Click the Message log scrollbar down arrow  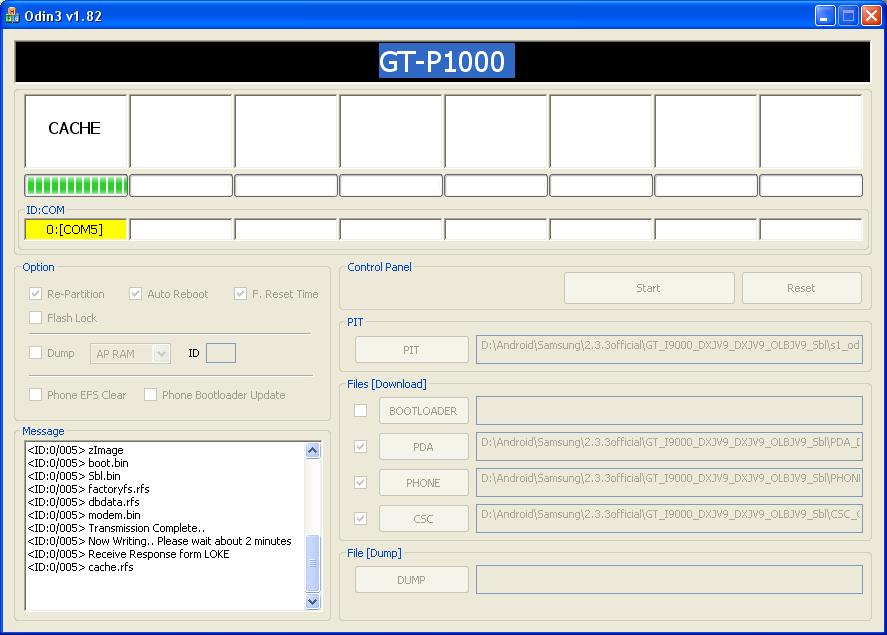pos(313,602)
